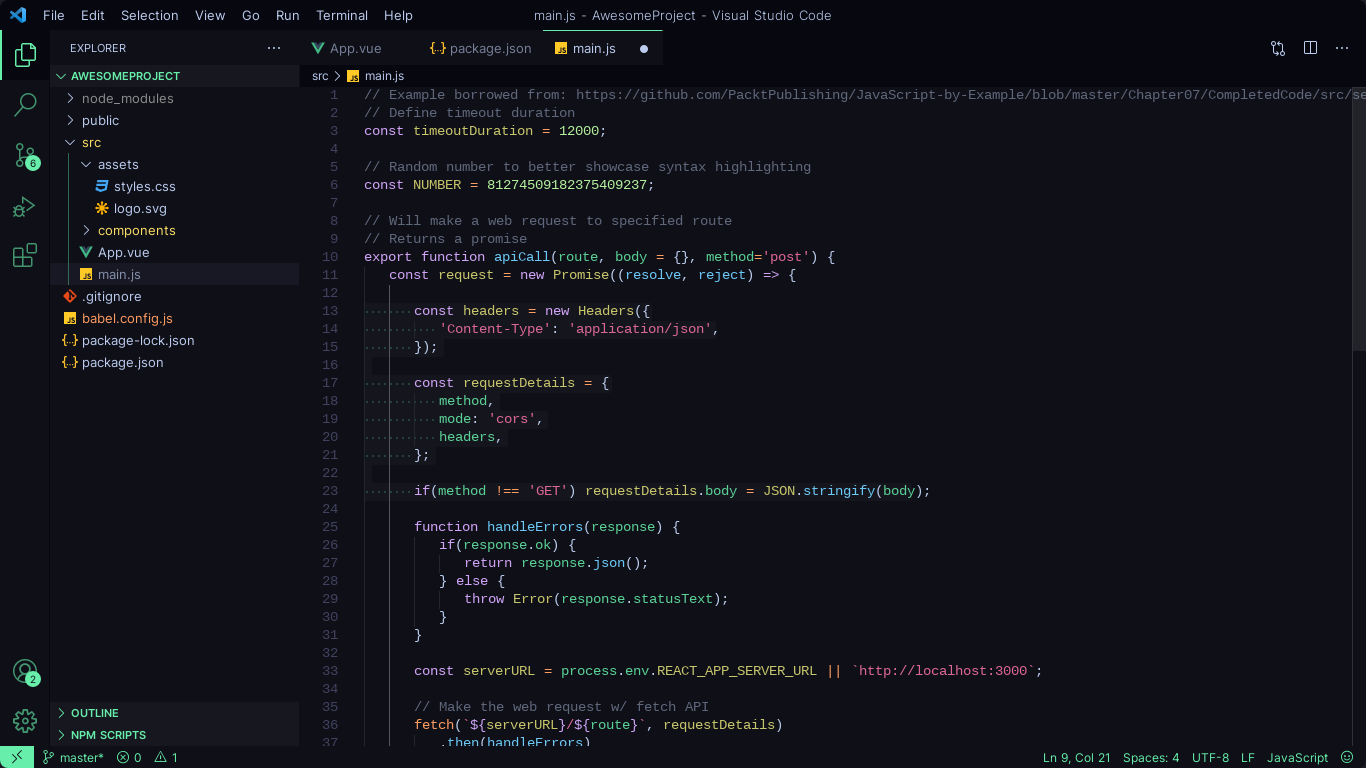This screenshot has height=768, width=1366.
Task: Open the Accounts menu icon
Action: (25, 672)
